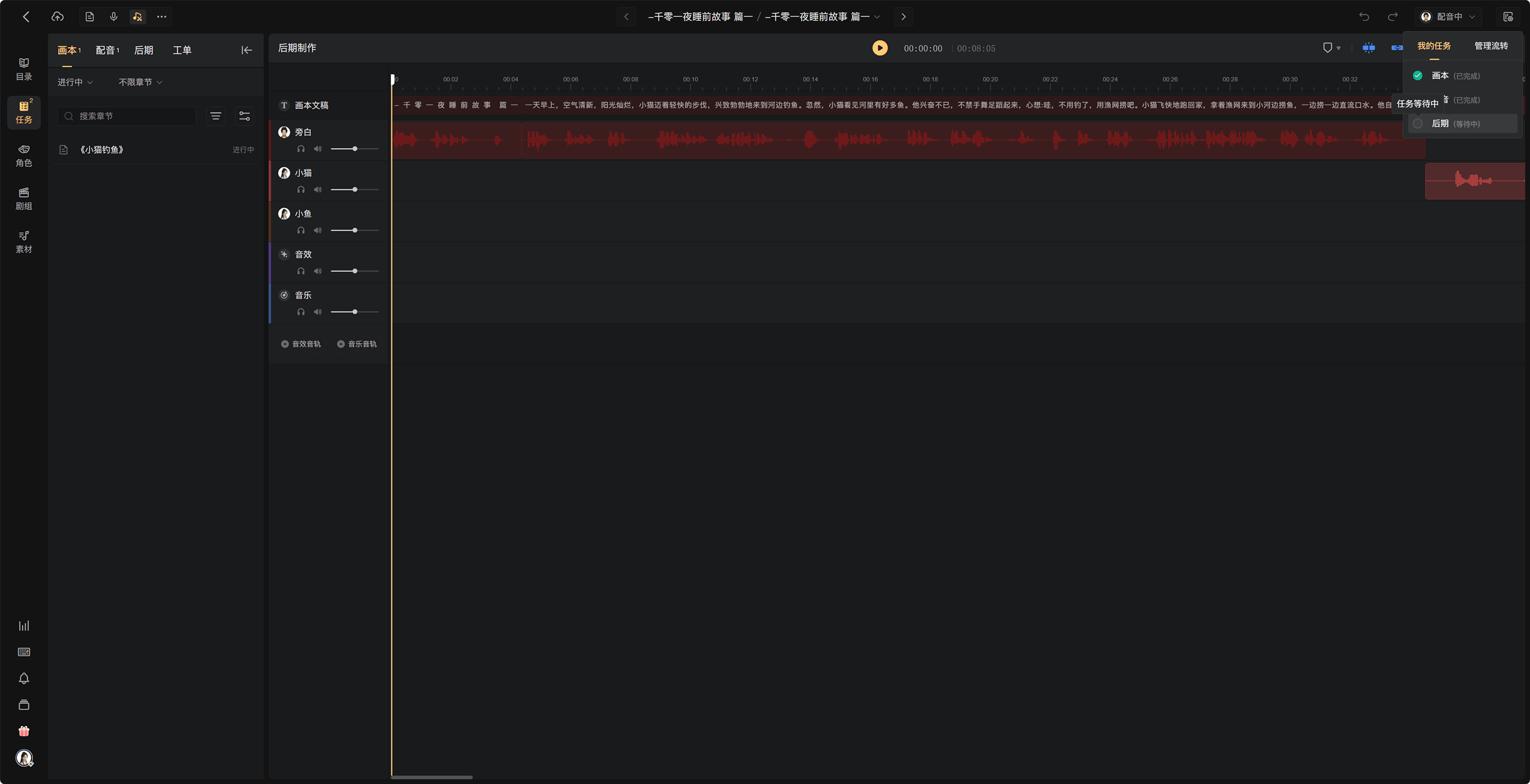Click the blue split clip icon
The height and width of the screenshot is (784, 1530).
point(1368,48)
